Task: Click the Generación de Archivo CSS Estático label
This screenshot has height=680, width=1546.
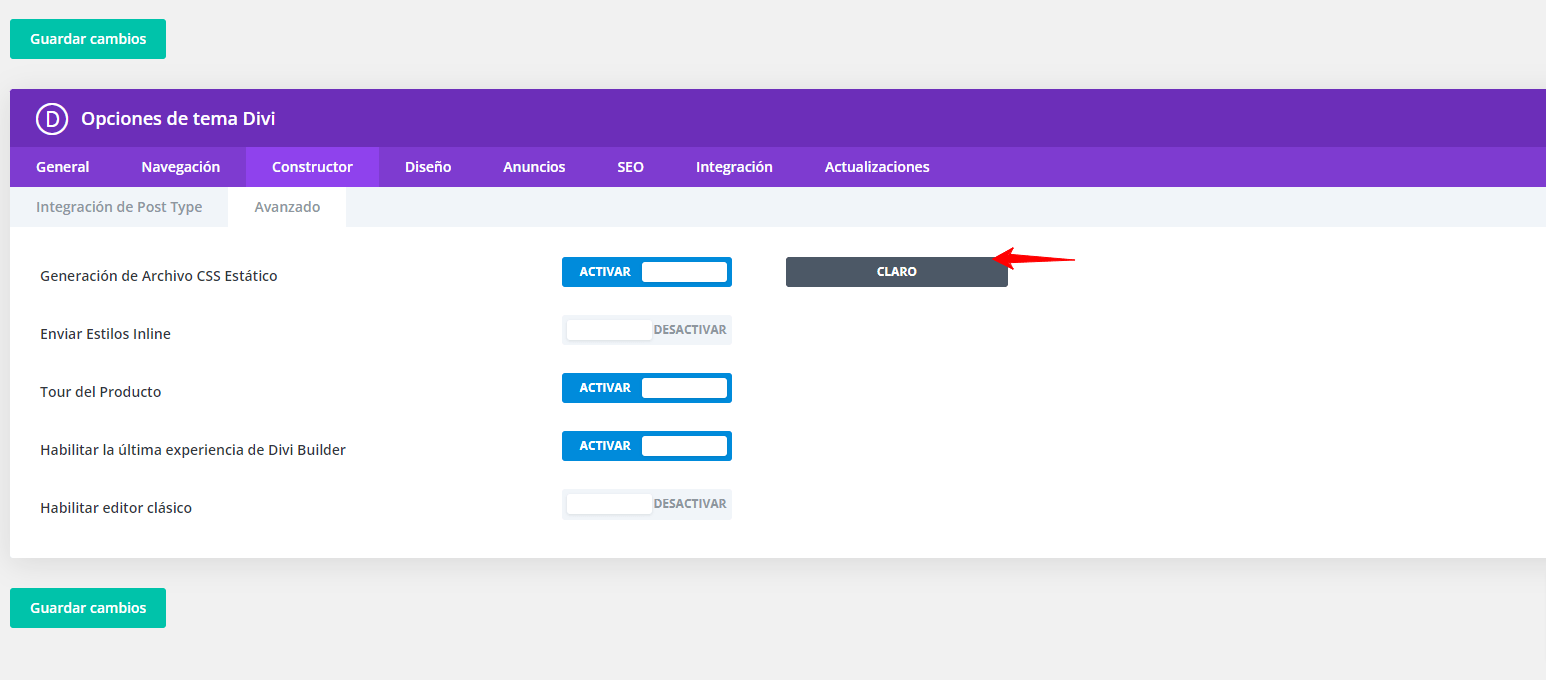Action: [x=159, y=276]
